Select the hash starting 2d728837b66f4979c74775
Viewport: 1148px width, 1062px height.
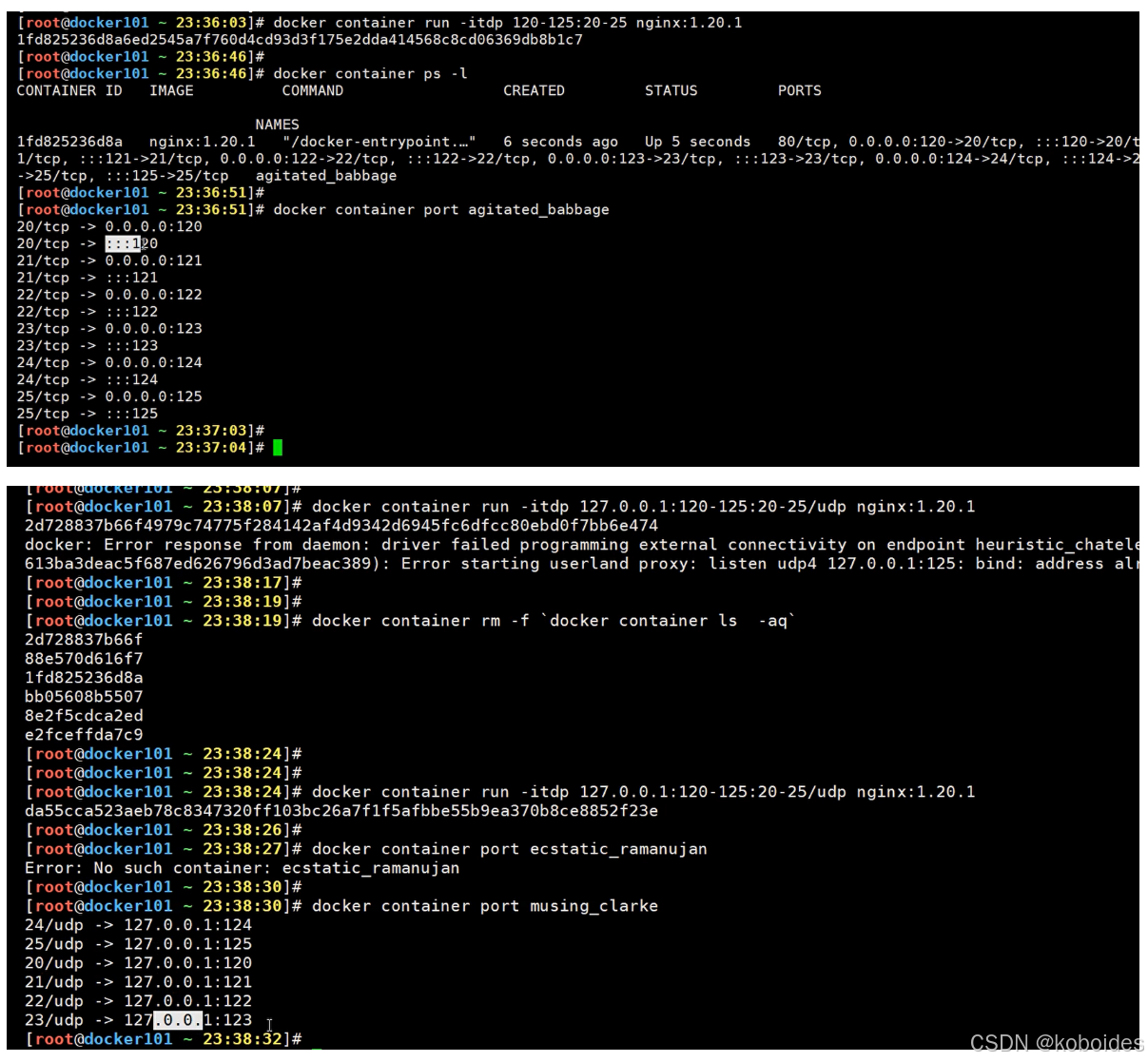(x=341, y=526)
